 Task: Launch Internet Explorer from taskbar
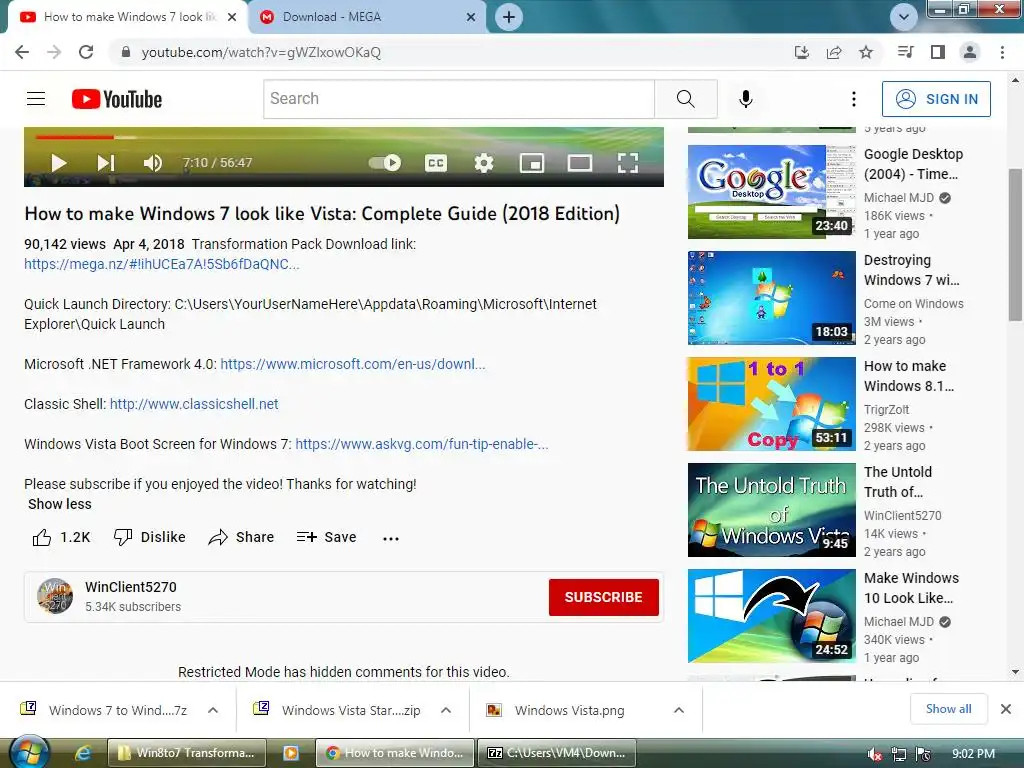83,754
